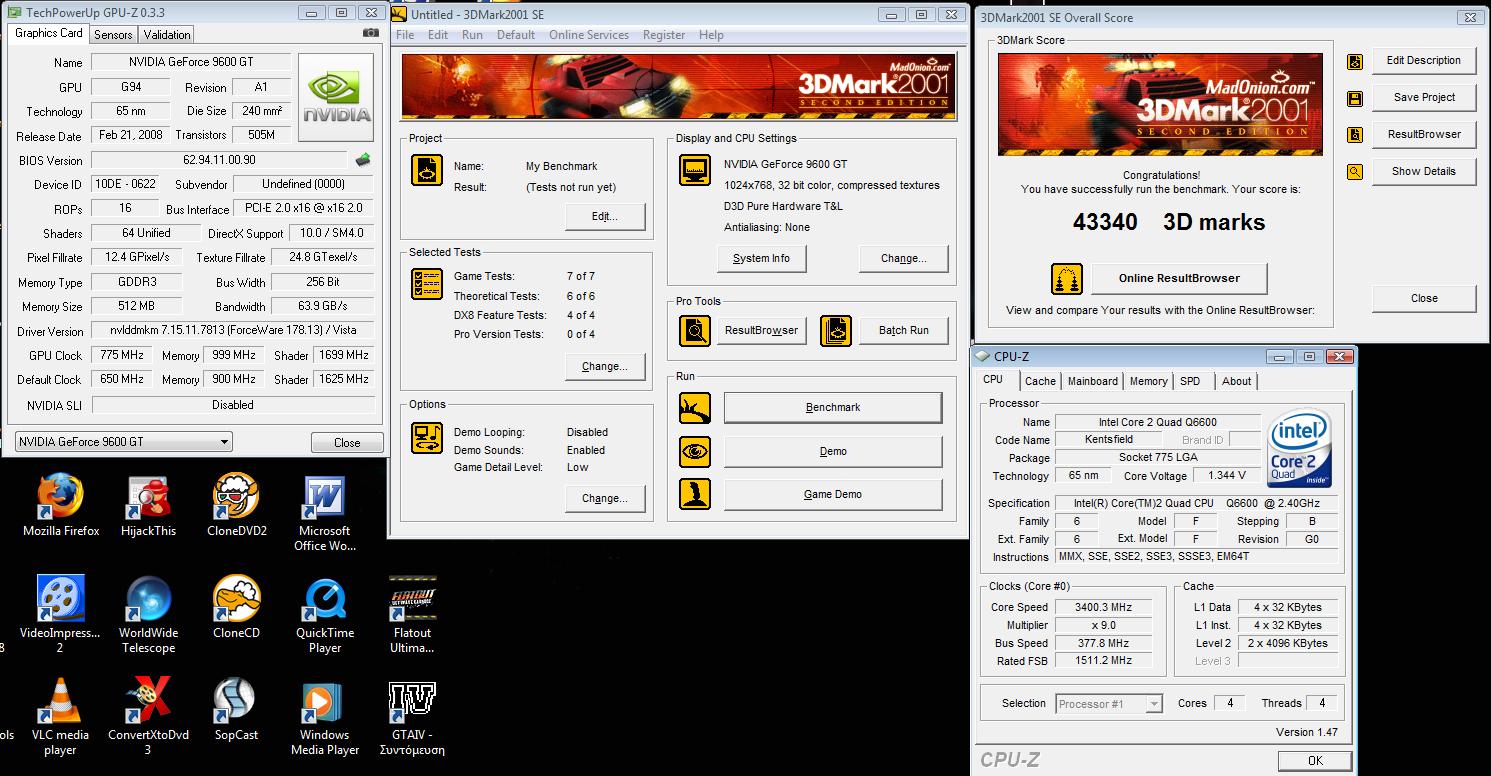
Task: Click the OK button in CPU-Z
Action: pyautogui.click(x=1315, y=761)
